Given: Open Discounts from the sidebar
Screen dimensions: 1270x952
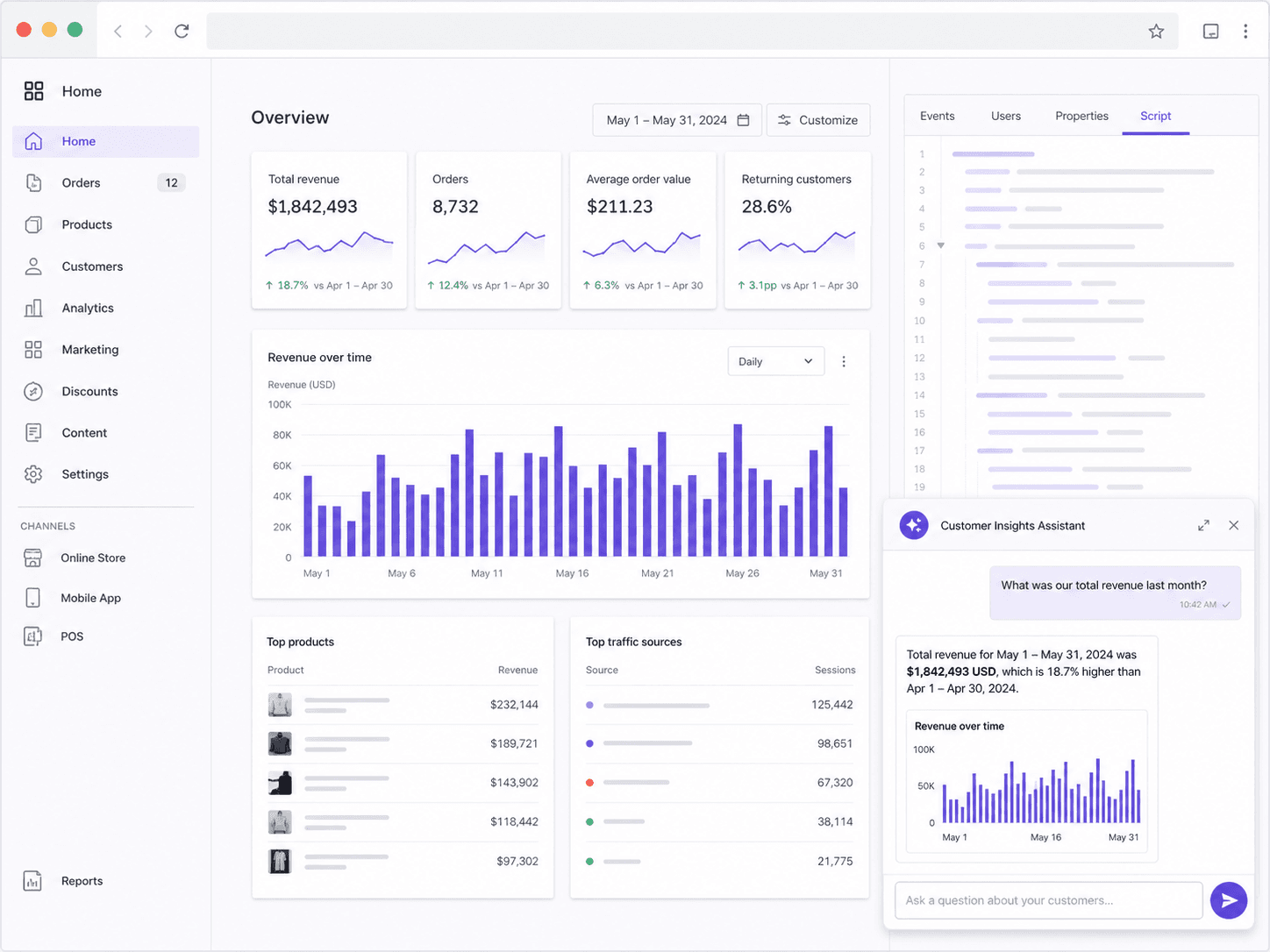Looking at the screenshot, I should pos(106,391).
